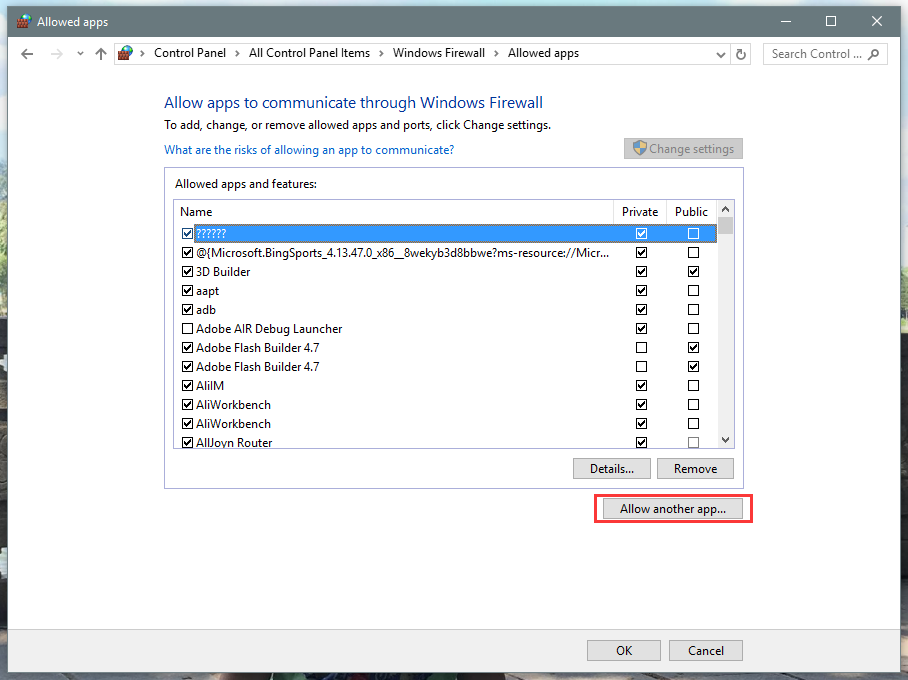Check Public checkbox for adb

point(693,309)
